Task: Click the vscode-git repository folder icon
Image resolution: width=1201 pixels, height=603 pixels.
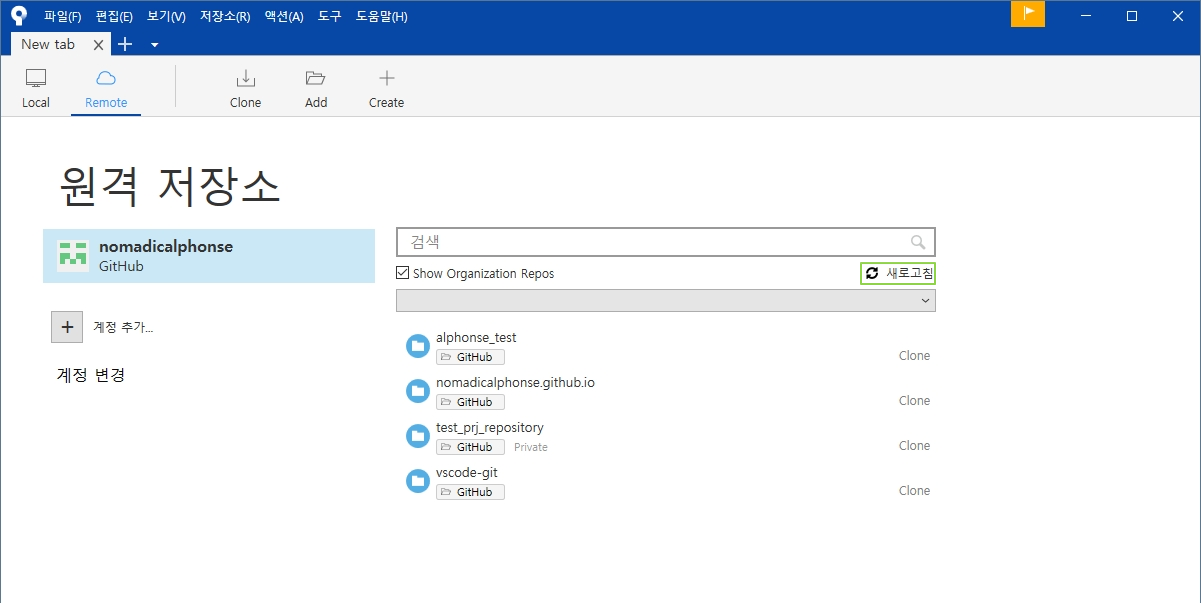Action: (x=418, y=481)
